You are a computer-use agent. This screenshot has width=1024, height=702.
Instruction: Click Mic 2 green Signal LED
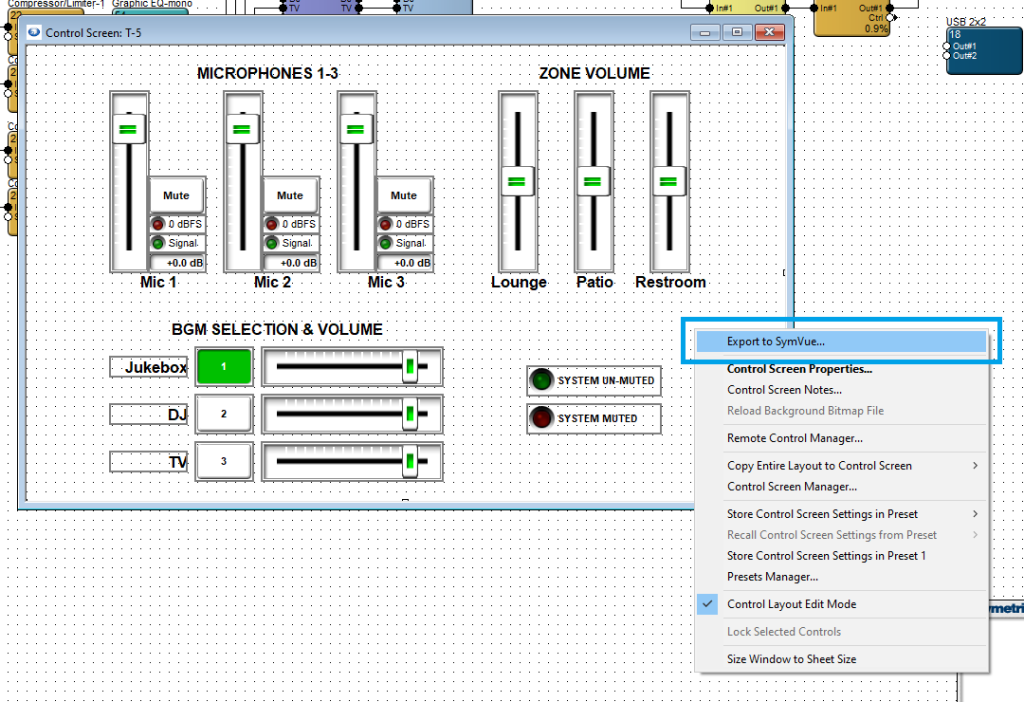[x=271, y=243]
